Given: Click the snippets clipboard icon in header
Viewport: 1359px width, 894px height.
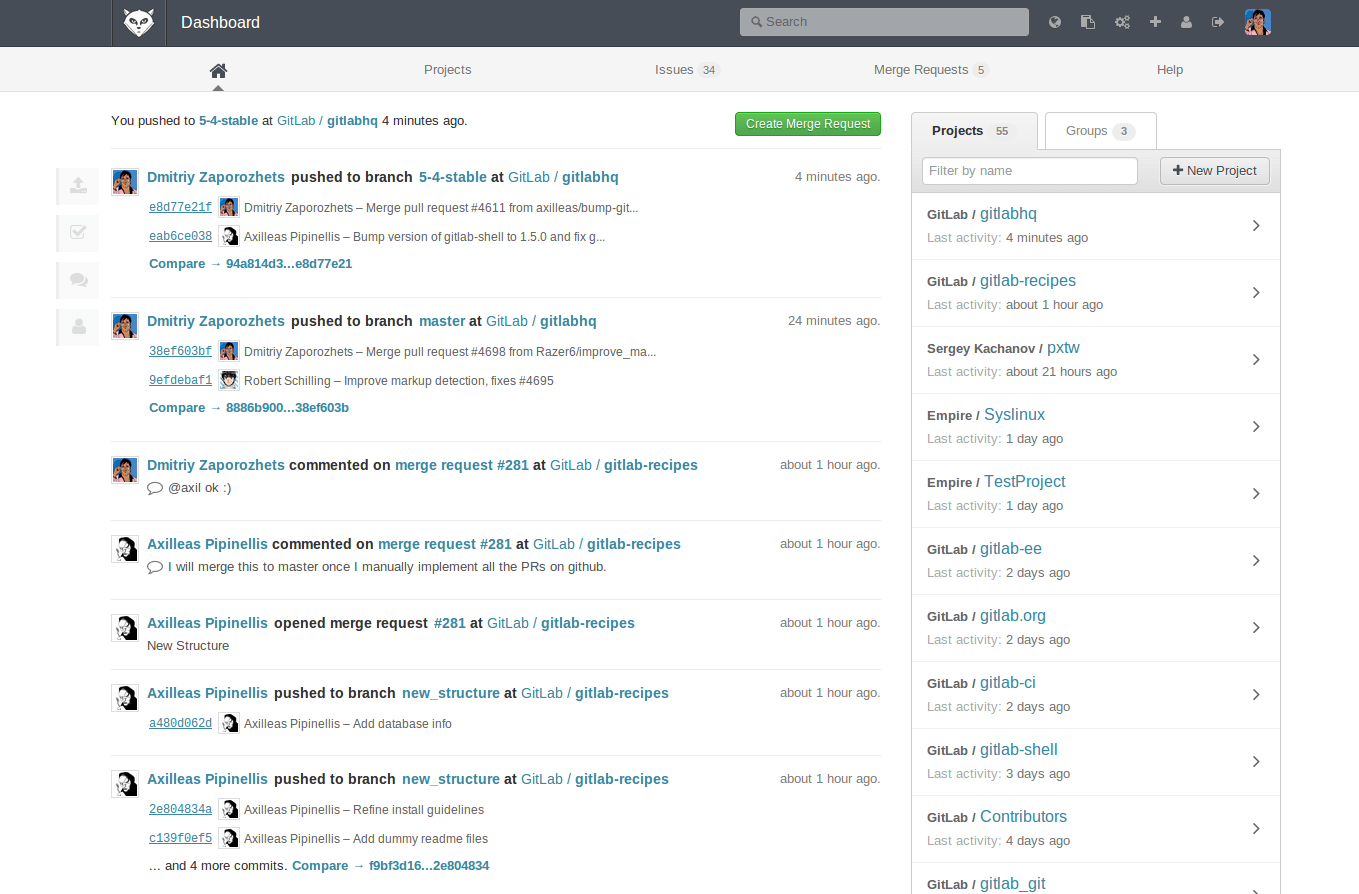Looking at the screenshot, I should (x=1088, y=20).
